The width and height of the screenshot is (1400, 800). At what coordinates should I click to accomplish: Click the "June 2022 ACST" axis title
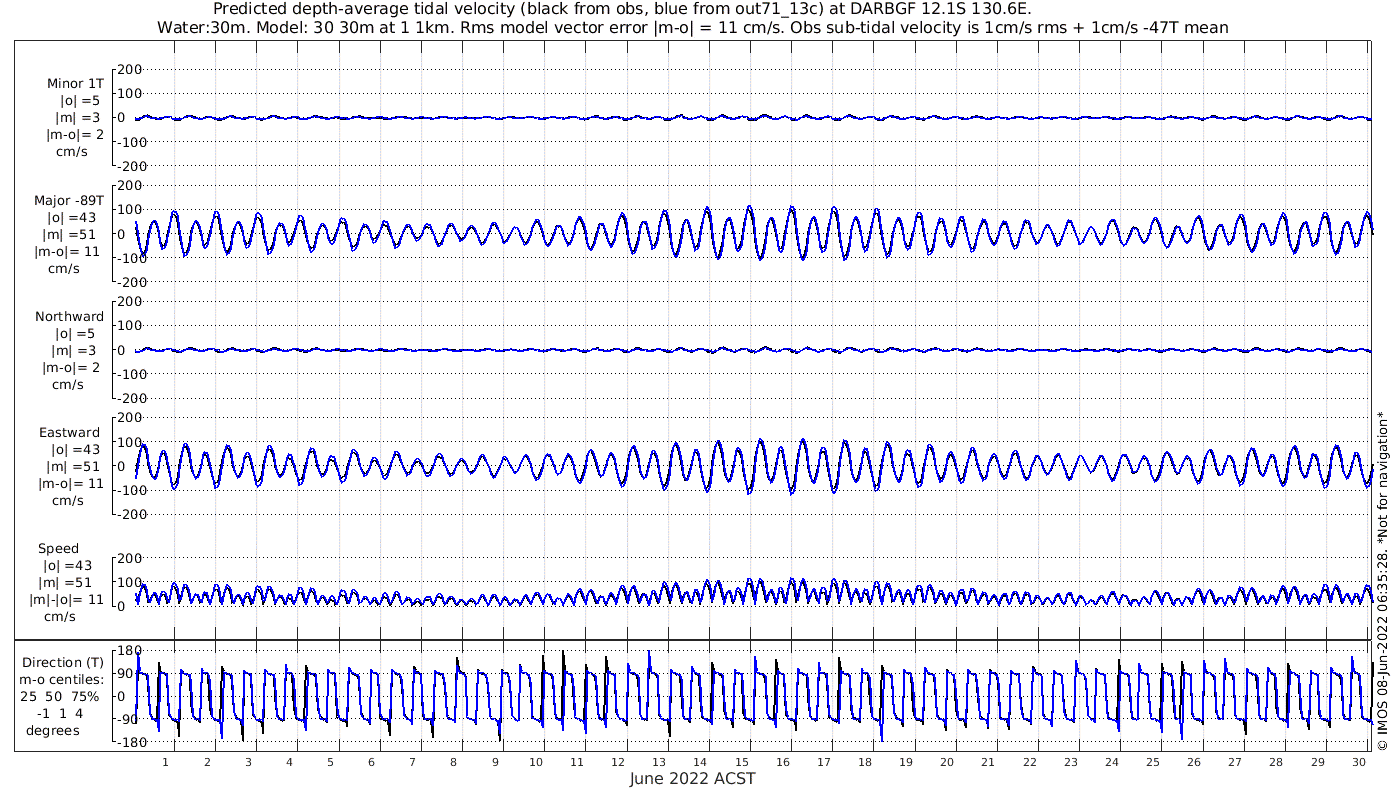[693, 779]
